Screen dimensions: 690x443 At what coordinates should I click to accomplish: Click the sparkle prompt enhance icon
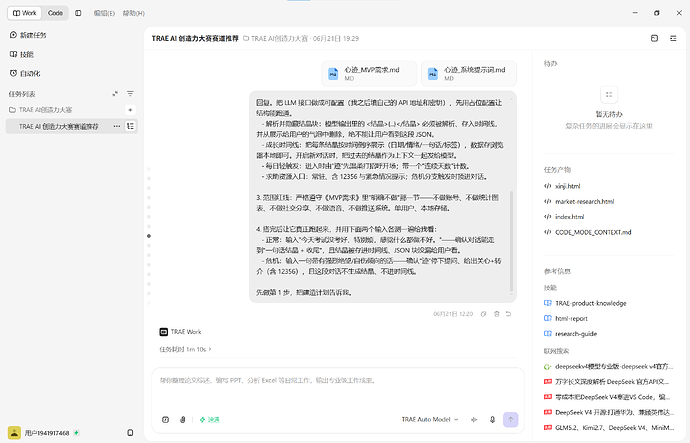click(x=474, y=420)
